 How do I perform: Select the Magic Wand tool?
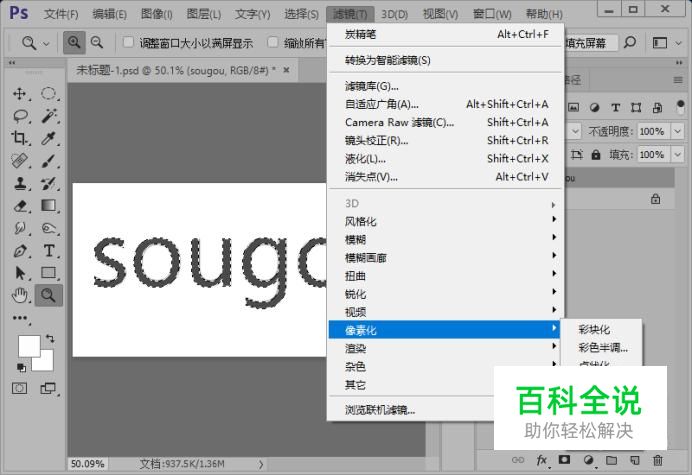pos(49,116)
